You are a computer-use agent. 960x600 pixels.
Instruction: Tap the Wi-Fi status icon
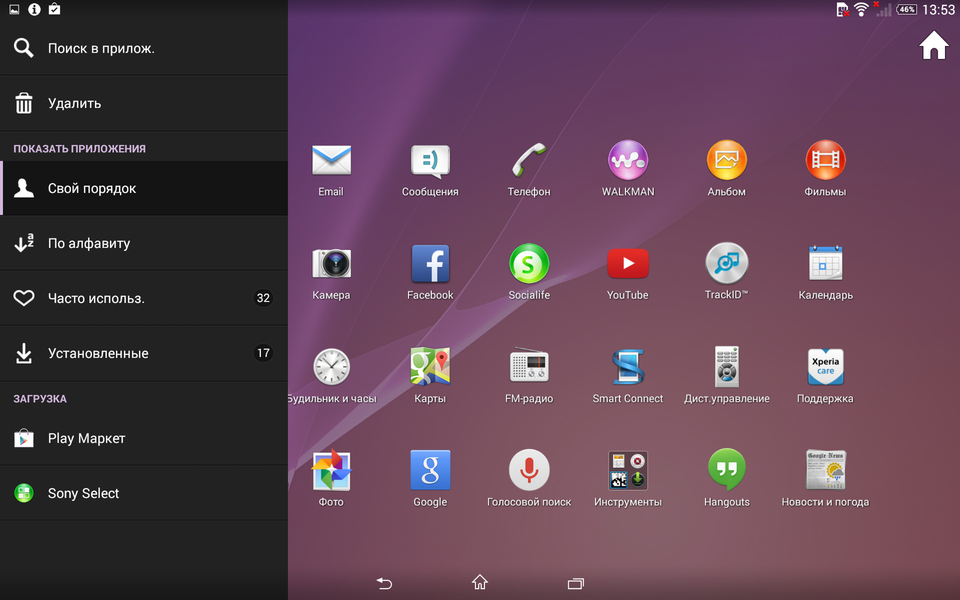pyautogui.click(x=861, y=9)
